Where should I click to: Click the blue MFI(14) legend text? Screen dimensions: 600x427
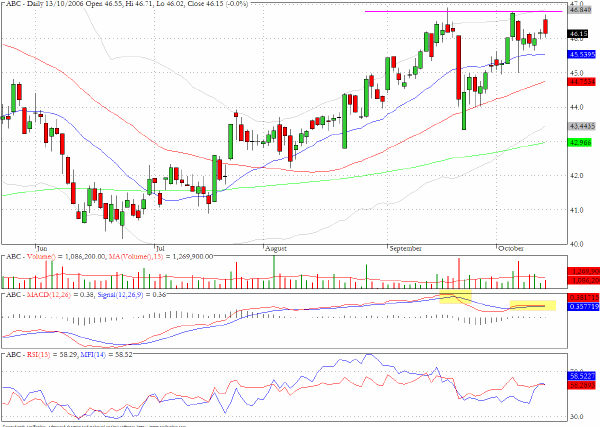93,355
